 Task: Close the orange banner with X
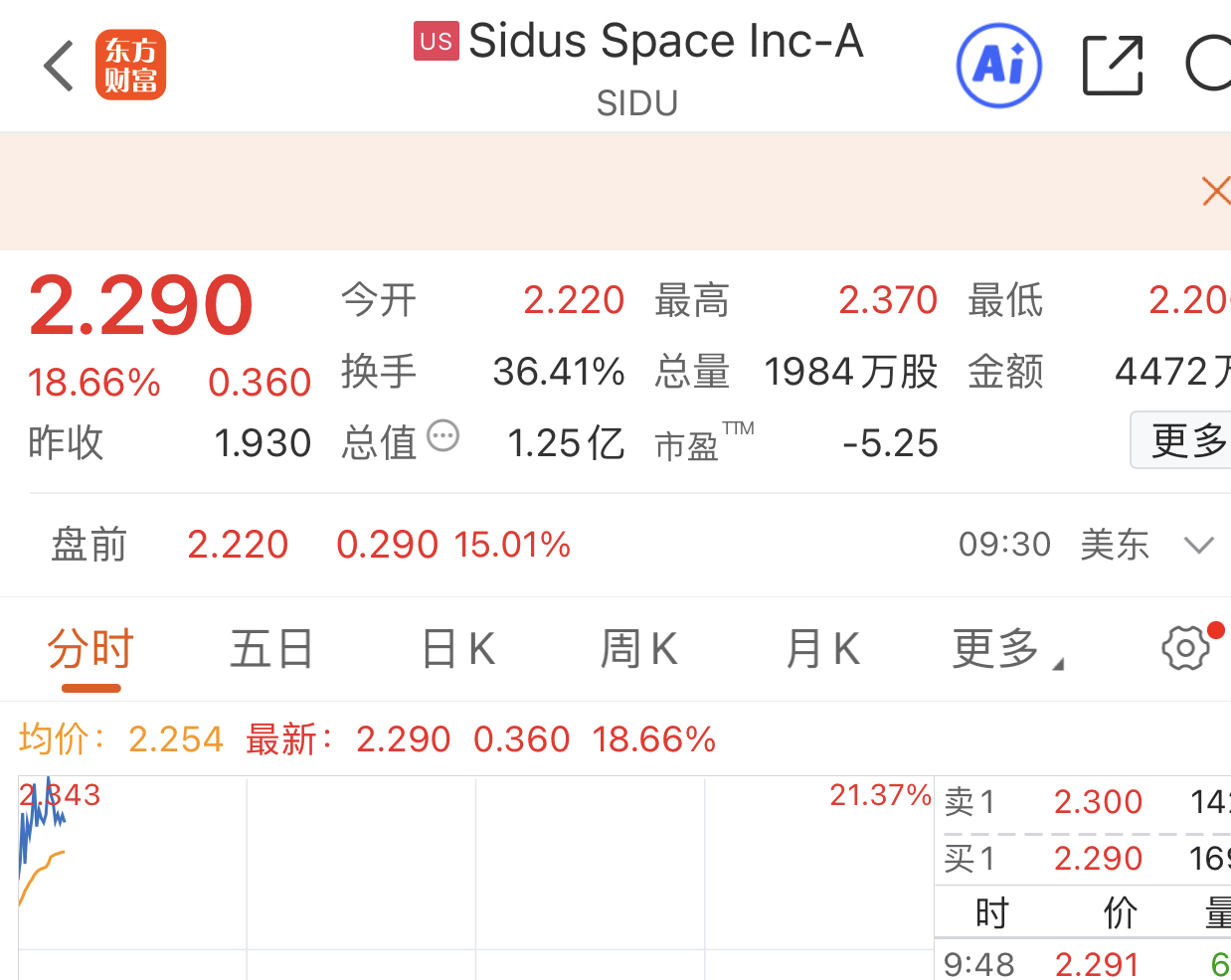(1215, 191)
